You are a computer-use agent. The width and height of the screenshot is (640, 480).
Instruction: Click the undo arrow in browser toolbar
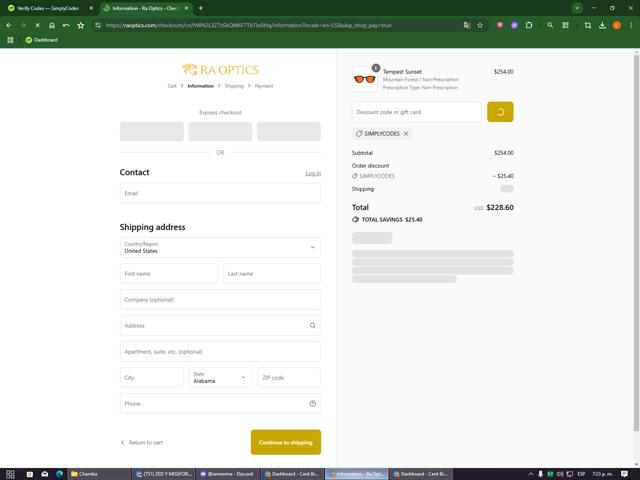pos(66,25)
